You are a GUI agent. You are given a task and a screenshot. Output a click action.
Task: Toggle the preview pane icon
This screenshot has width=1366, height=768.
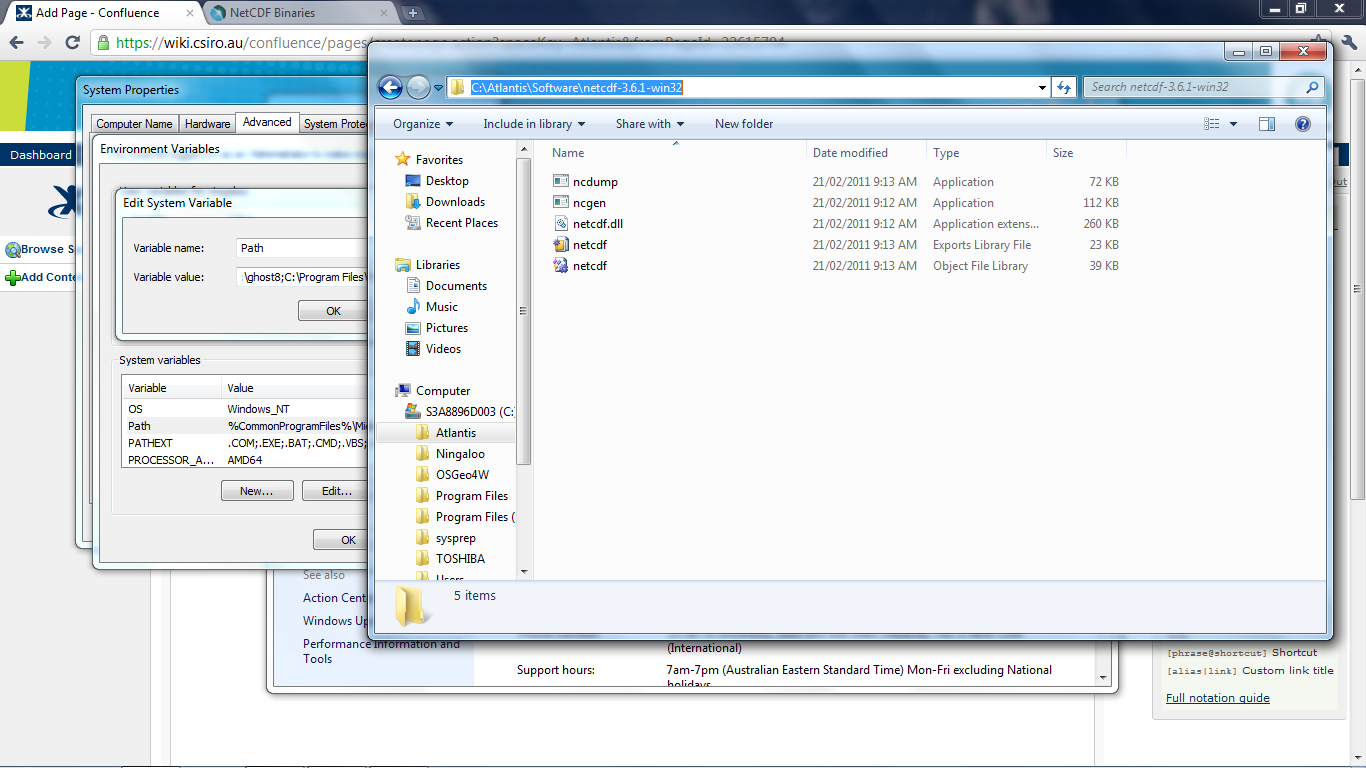click(1267, 124)
